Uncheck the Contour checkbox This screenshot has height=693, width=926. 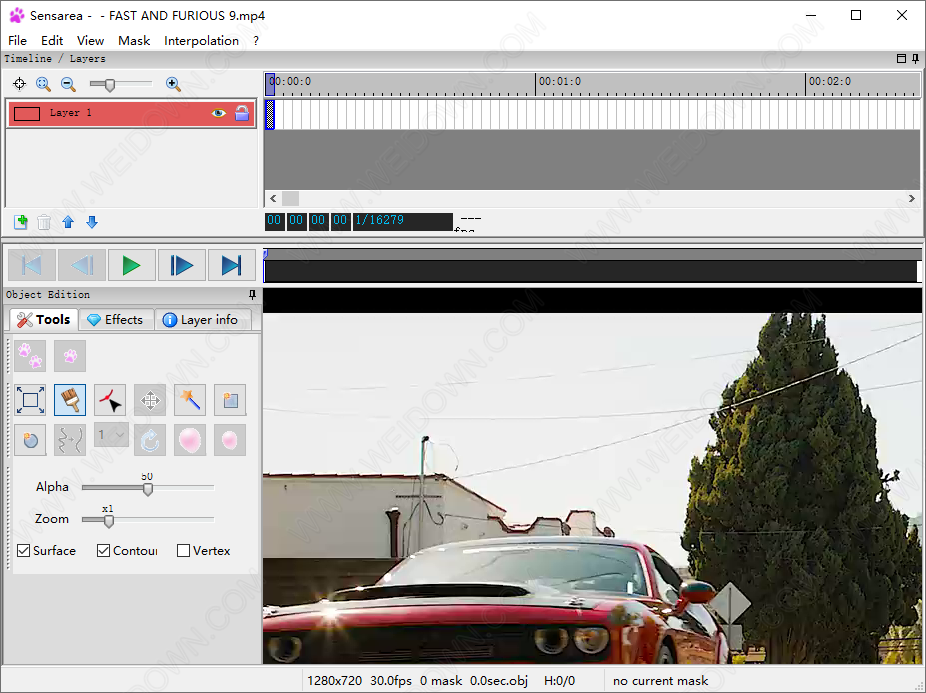click(103, 551)
